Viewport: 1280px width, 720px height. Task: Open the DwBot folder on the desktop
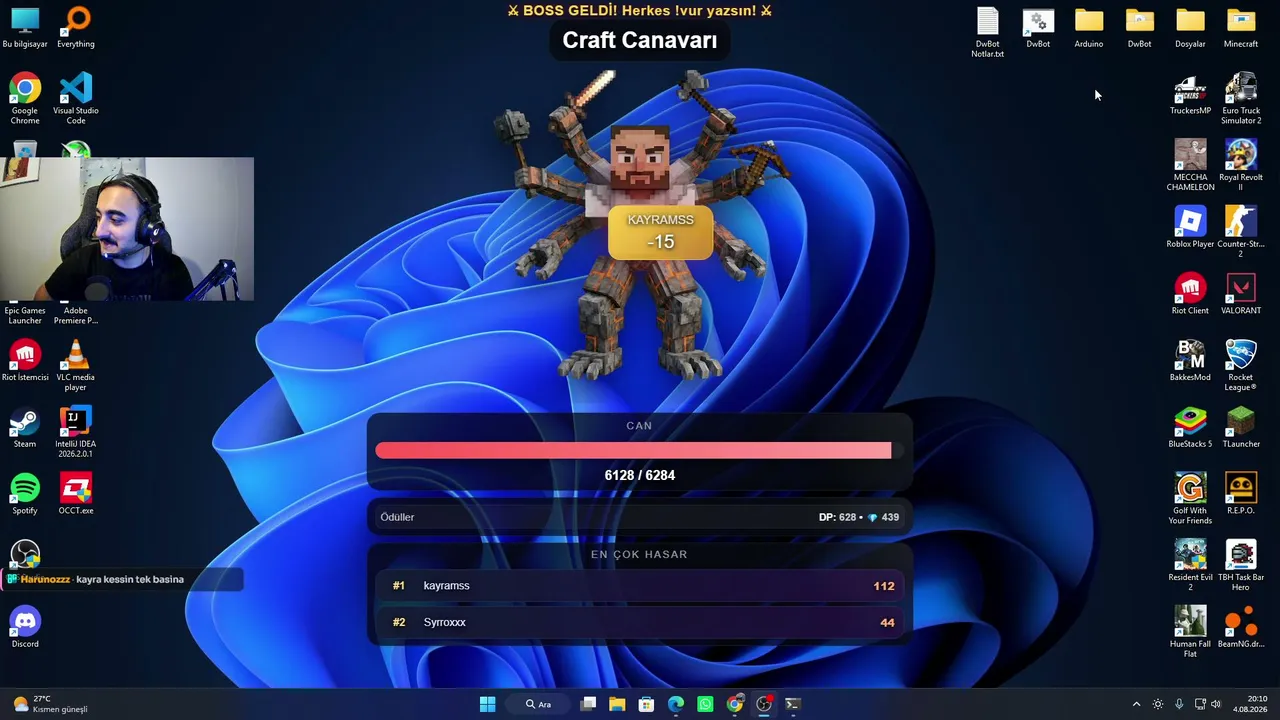coord(1139,27)
